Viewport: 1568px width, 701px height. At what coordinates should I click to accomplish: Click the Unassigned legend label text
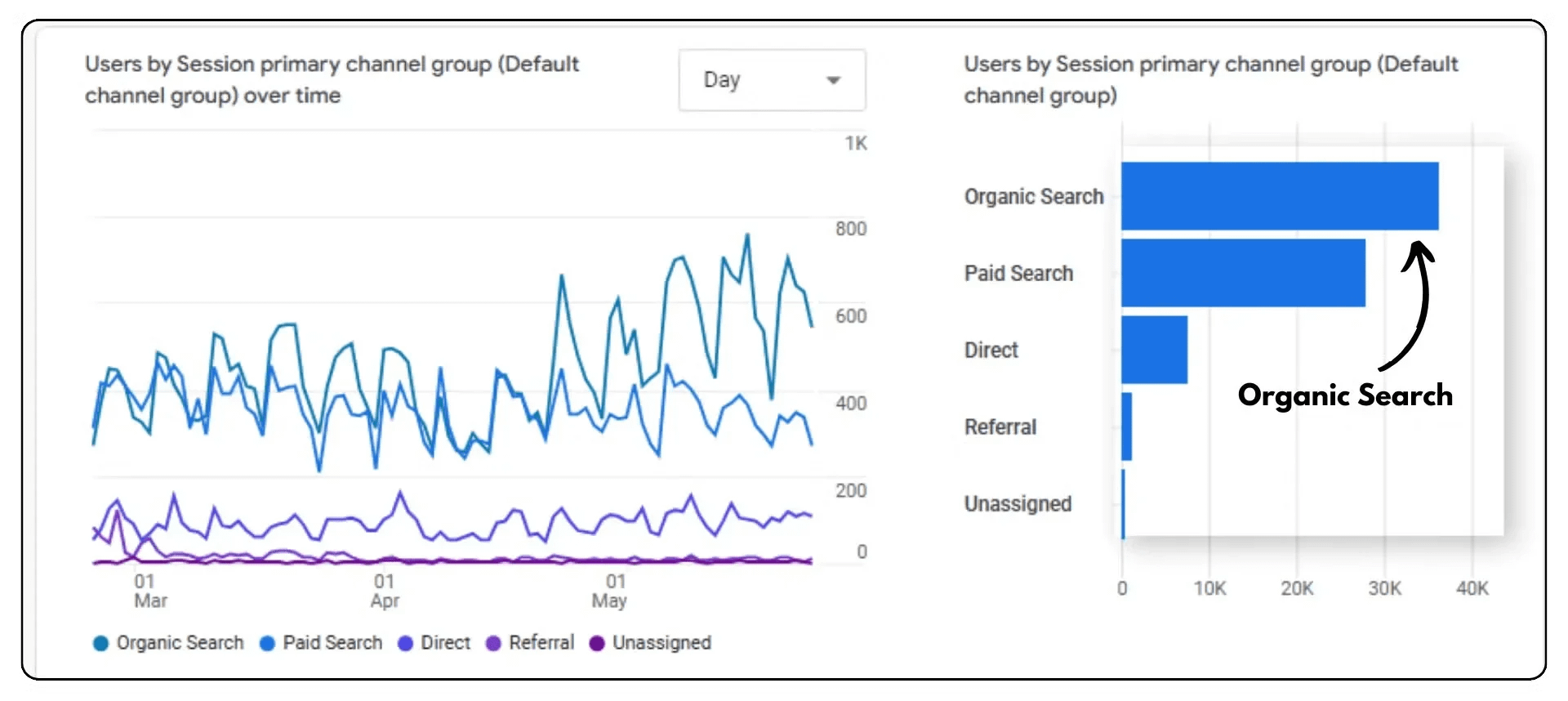(661, 644)
